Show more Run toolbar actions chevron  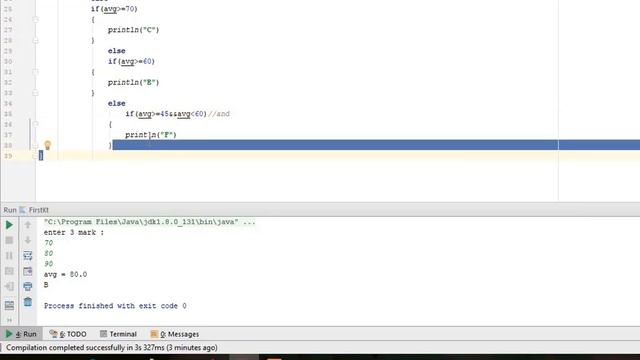[9, 320]
